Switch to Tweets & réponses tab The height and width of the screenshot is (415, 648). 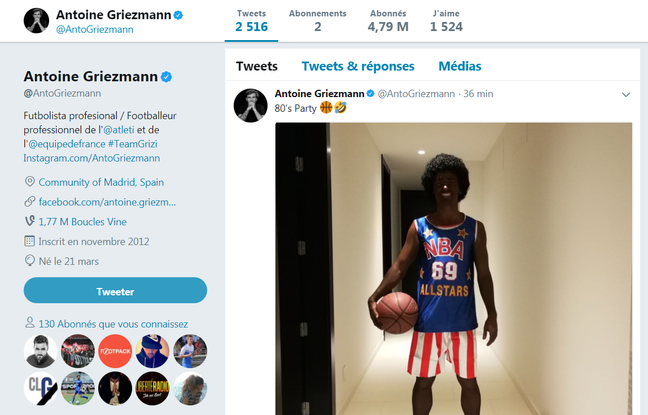click(x=357, y=67)
